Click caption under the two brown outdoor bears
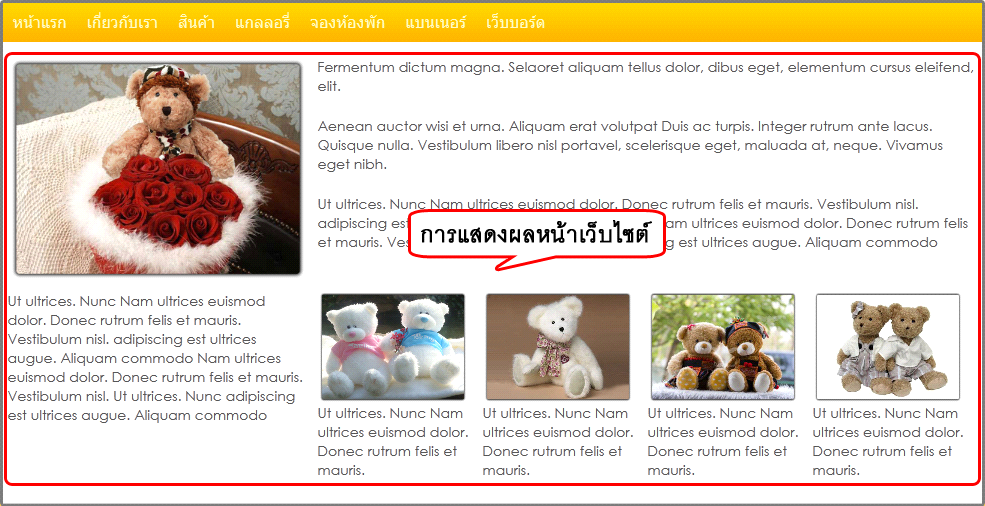The image size is (985, 506). 723,442
